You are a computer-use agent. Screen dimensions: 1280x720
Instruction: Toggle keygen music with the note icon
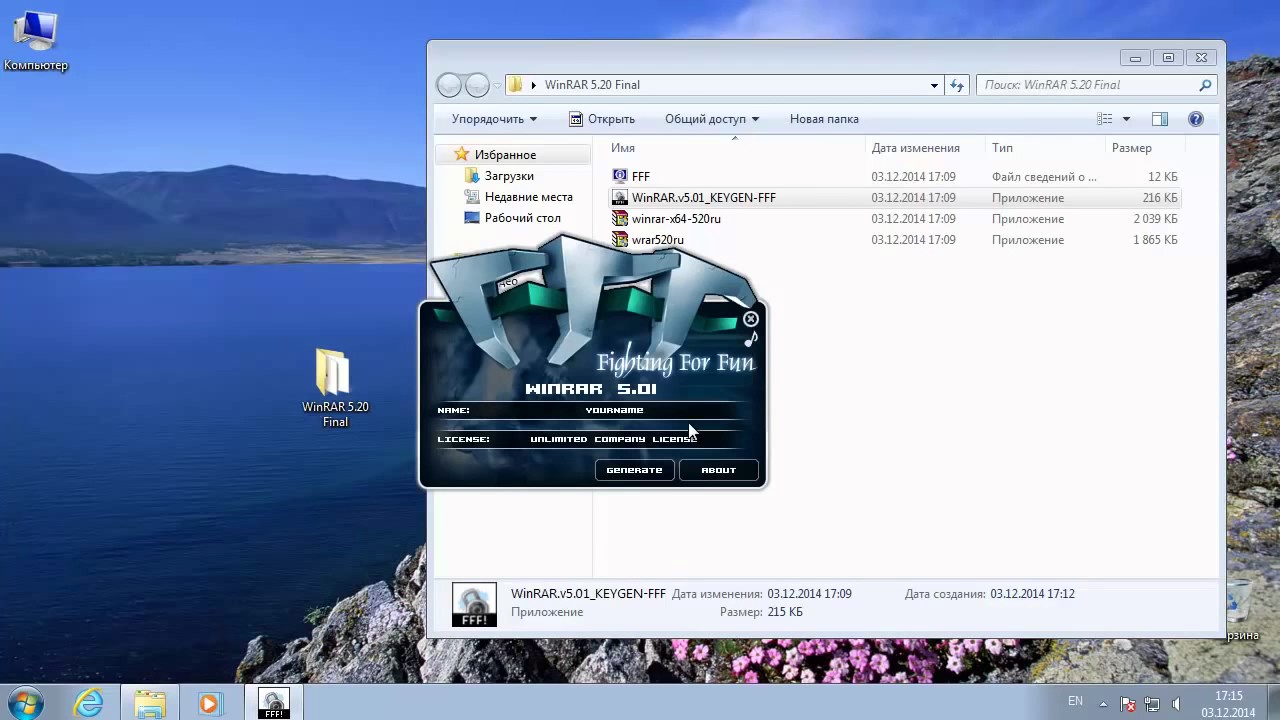[x=751, y=340]
